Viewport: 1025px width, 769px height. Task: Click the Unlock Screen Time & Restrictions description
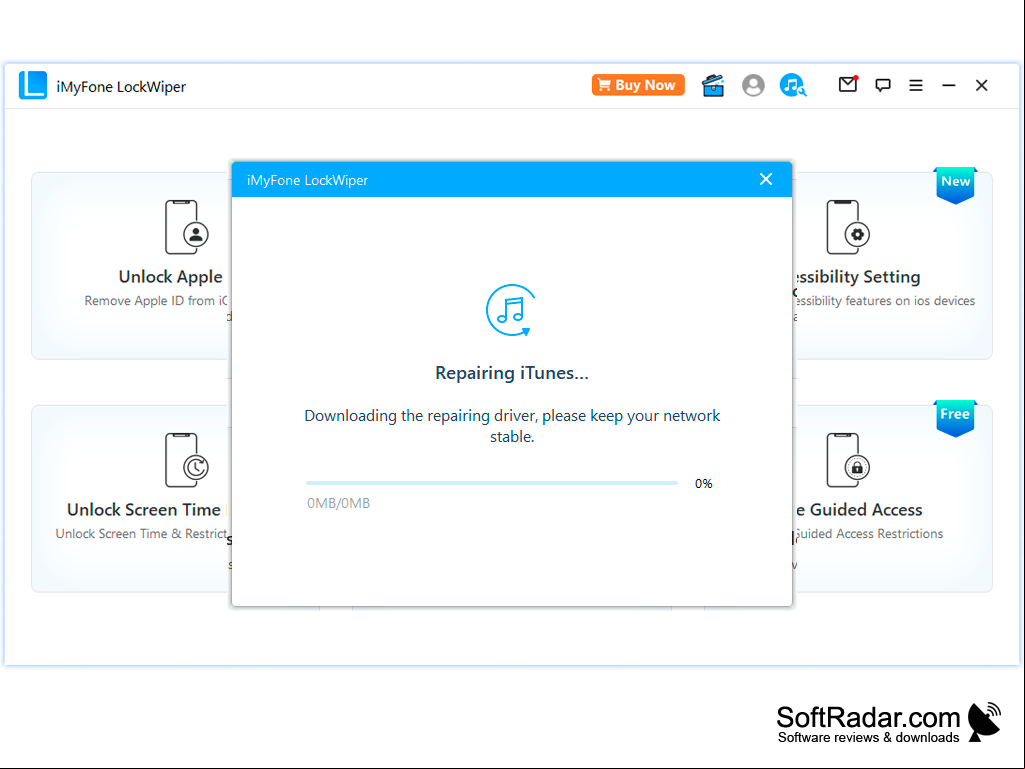141,534
